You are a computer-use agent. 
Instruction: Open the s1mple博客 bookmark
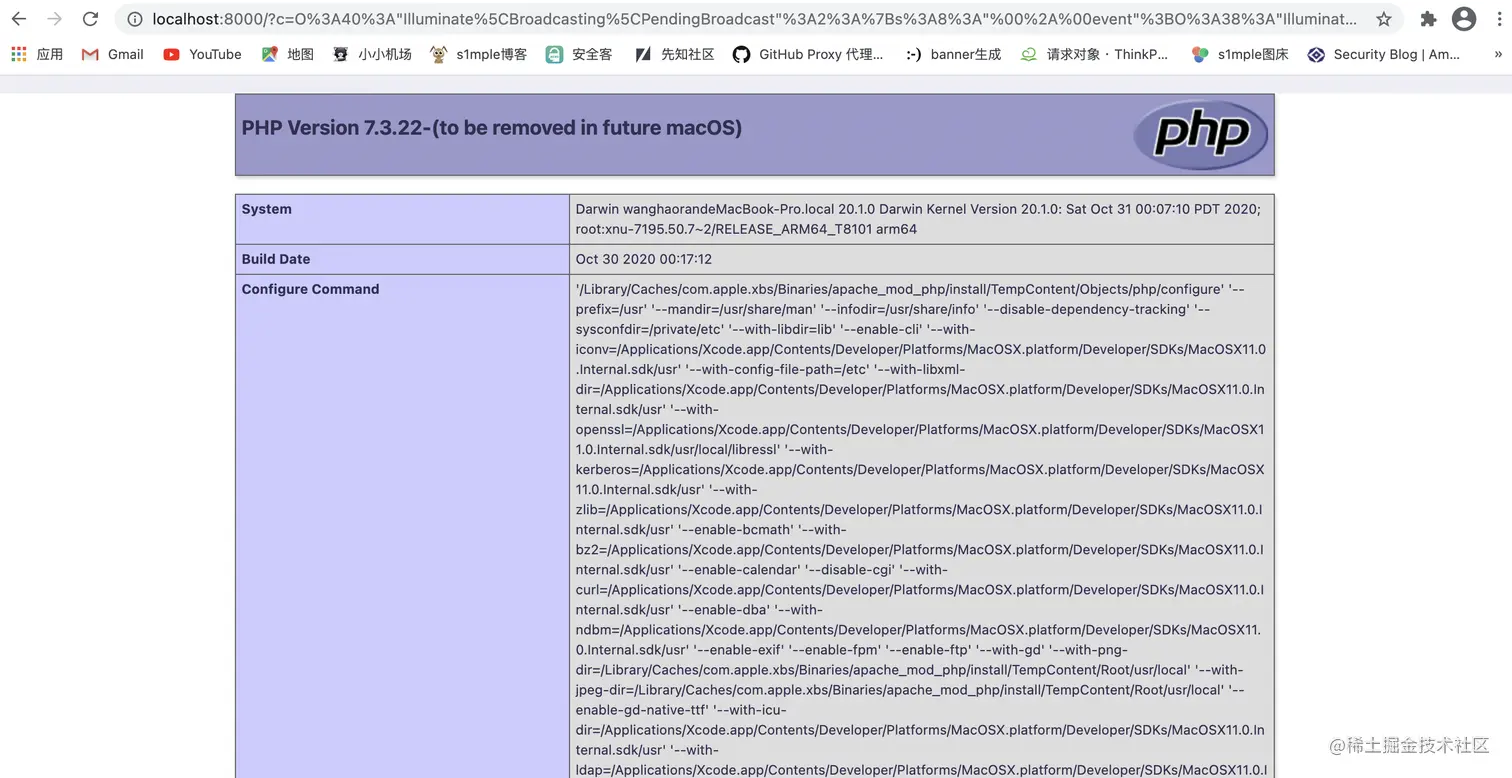(479, 54)
